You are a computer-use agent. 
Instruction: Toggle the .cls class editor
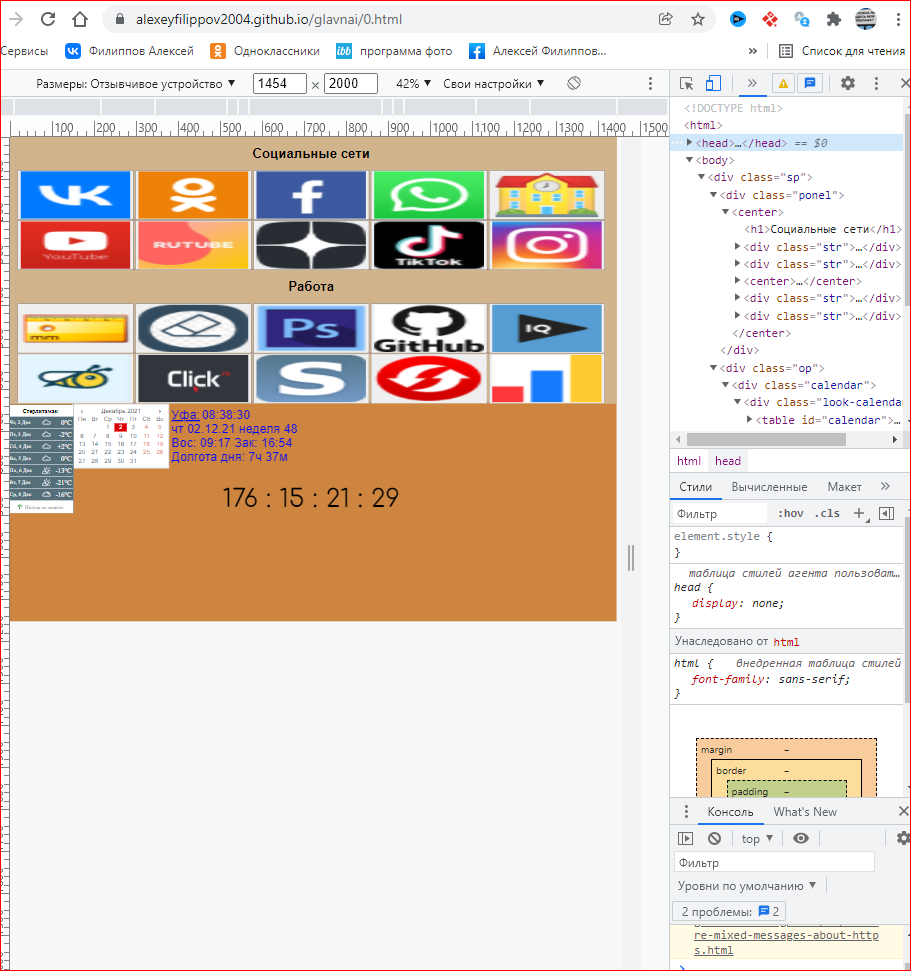click(827, 513)
